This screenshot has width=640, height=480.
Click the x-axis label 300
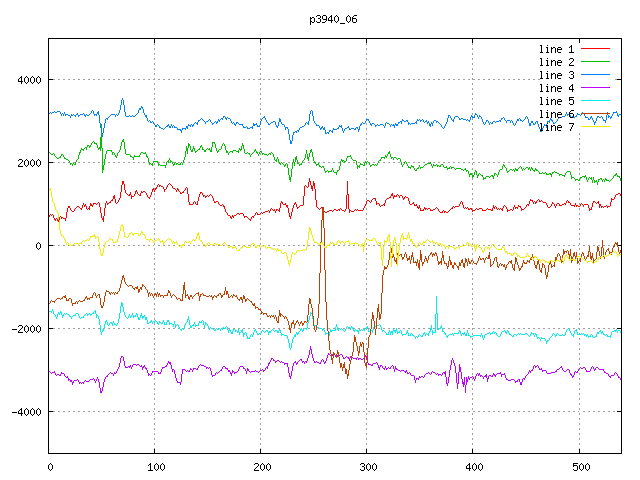(x=368, y=467)
